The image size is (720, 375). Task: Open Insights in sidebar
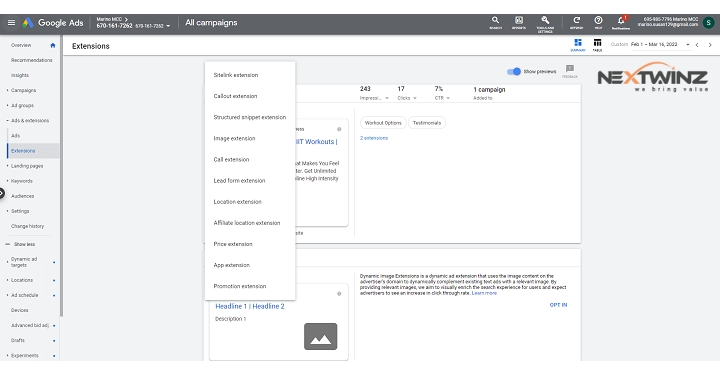[20, 75]
